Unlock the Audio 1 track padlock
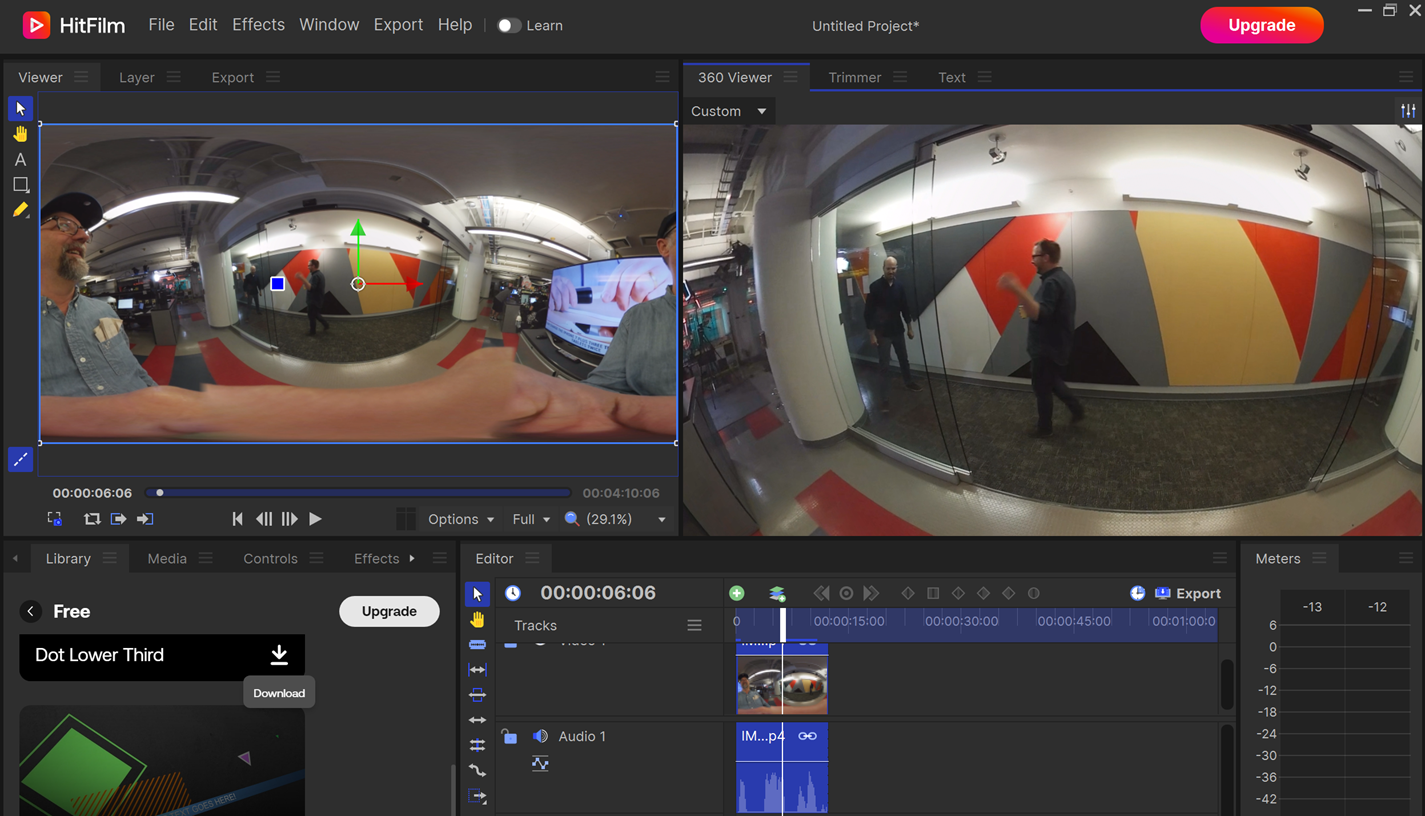 510,736
